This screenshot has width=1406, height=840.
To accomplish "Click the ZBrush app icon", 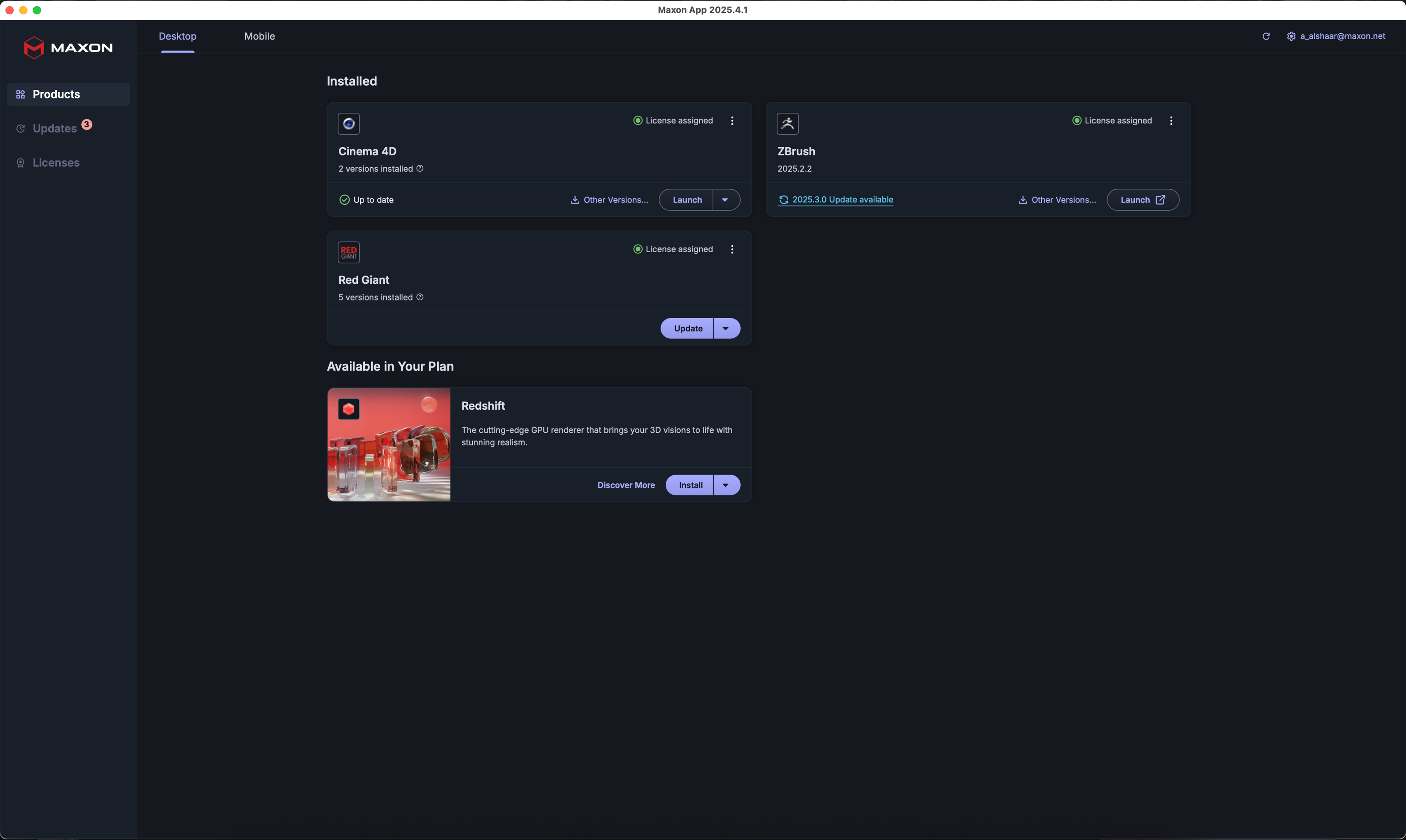I will (787, 123).
